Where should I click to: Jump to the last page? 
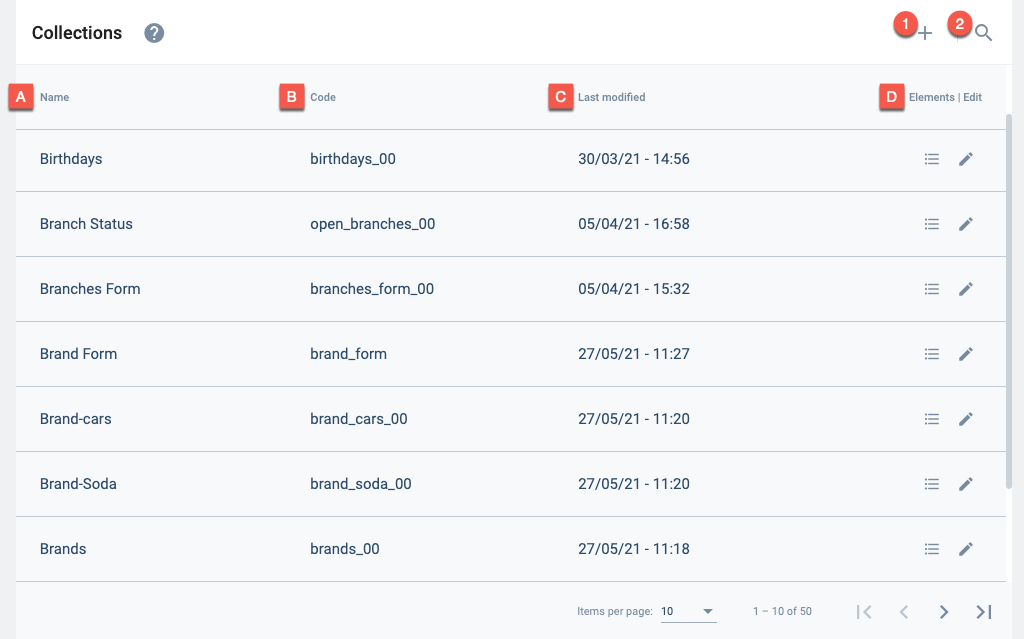click(x=984, y=612)
